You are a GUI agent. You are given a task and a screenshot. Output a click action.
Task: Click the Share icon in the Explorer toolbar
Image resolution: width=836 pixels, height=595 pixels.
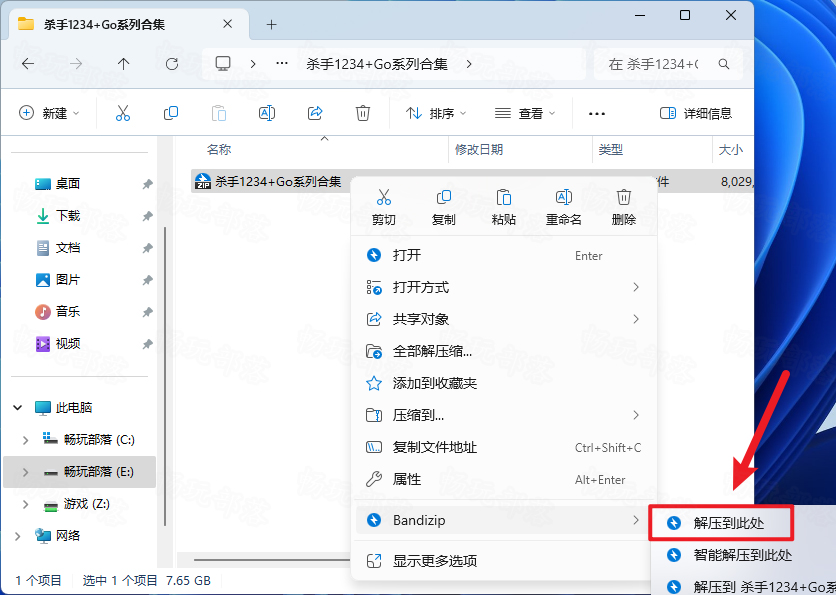click(315, 113)
